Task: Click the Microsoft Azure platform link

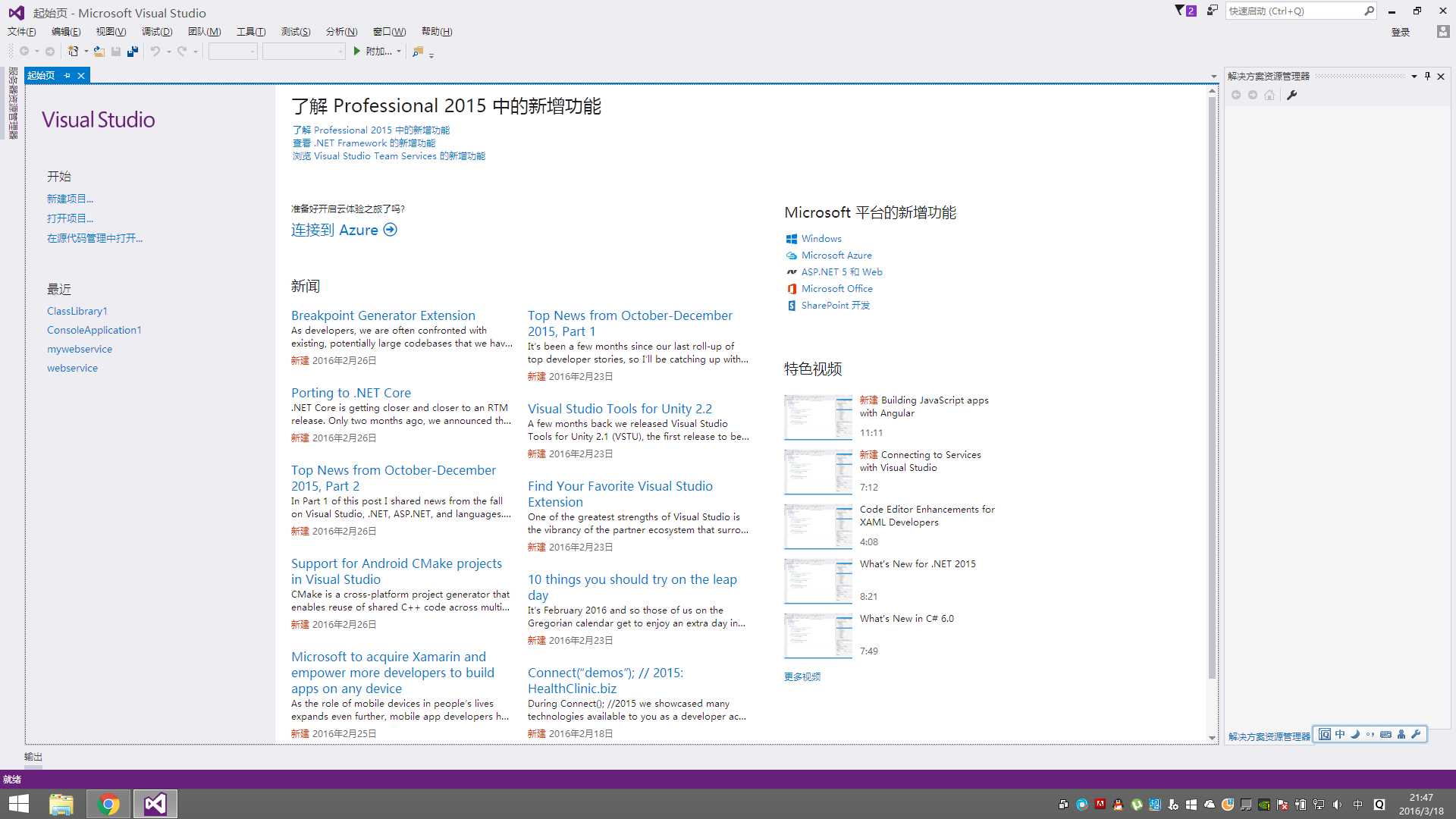Action: click(836, 256)
